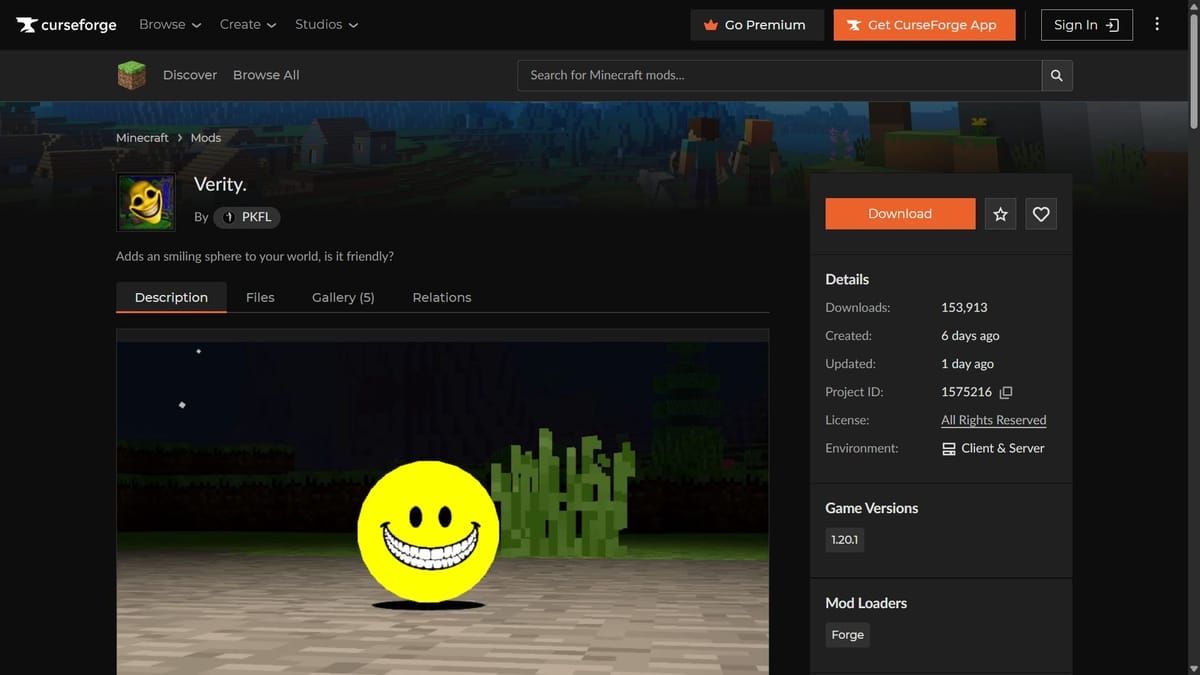The height and width of the screenshot is (675, 1200).
Task: Click the Forge mod loader tag
Action: 847,635
